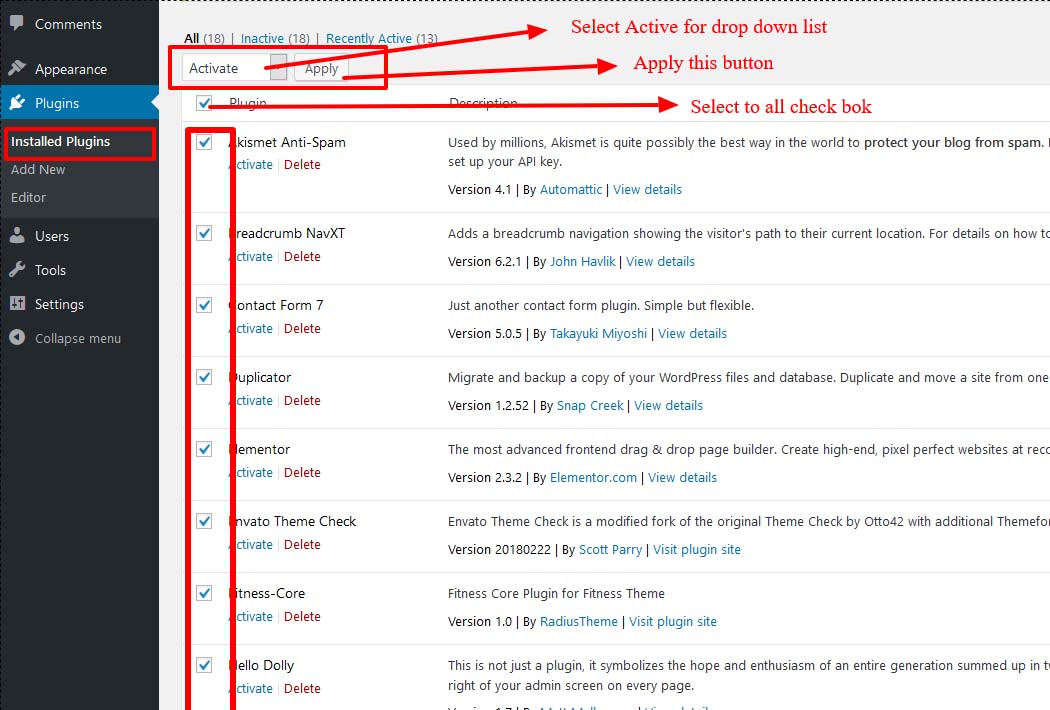Open the plugin Editor submenu item

point(28,198)
